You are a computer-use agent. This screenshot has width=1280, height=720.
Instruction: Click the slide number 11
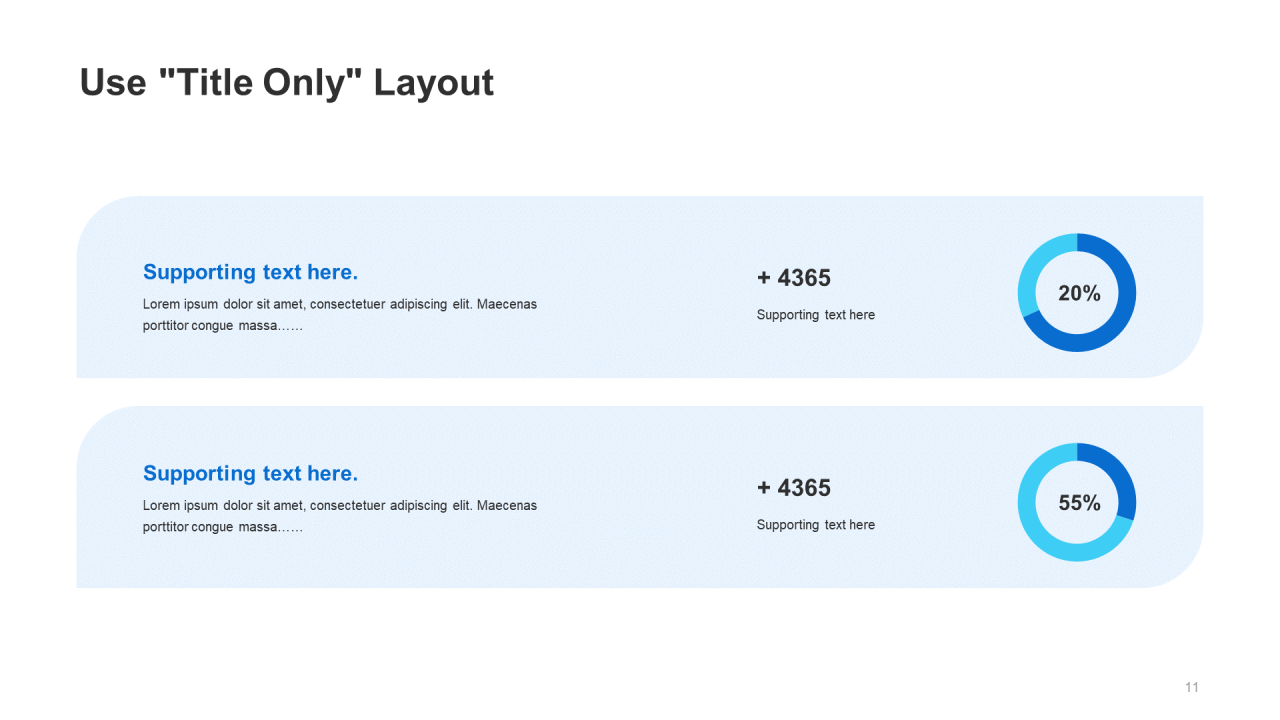(1191, 687)
